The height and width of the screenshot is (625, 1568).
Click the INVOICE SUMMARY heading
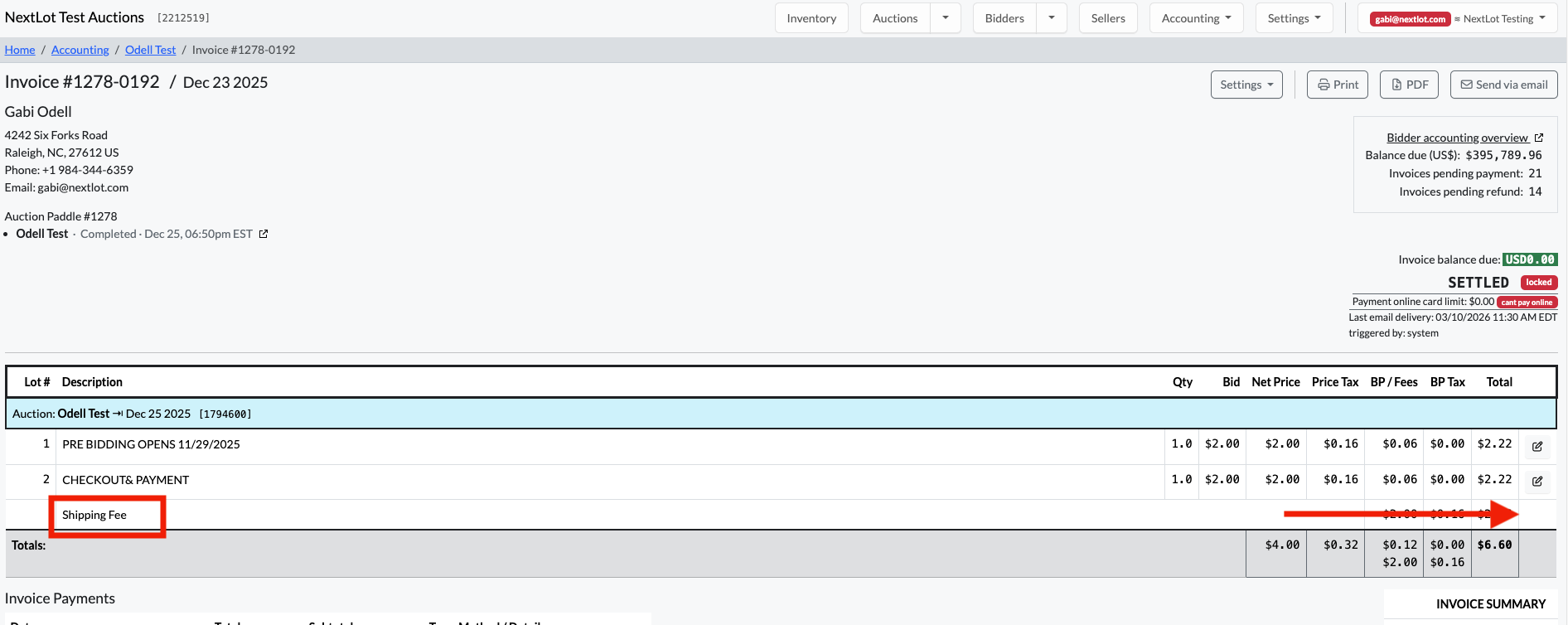[x=1491, y=604]
